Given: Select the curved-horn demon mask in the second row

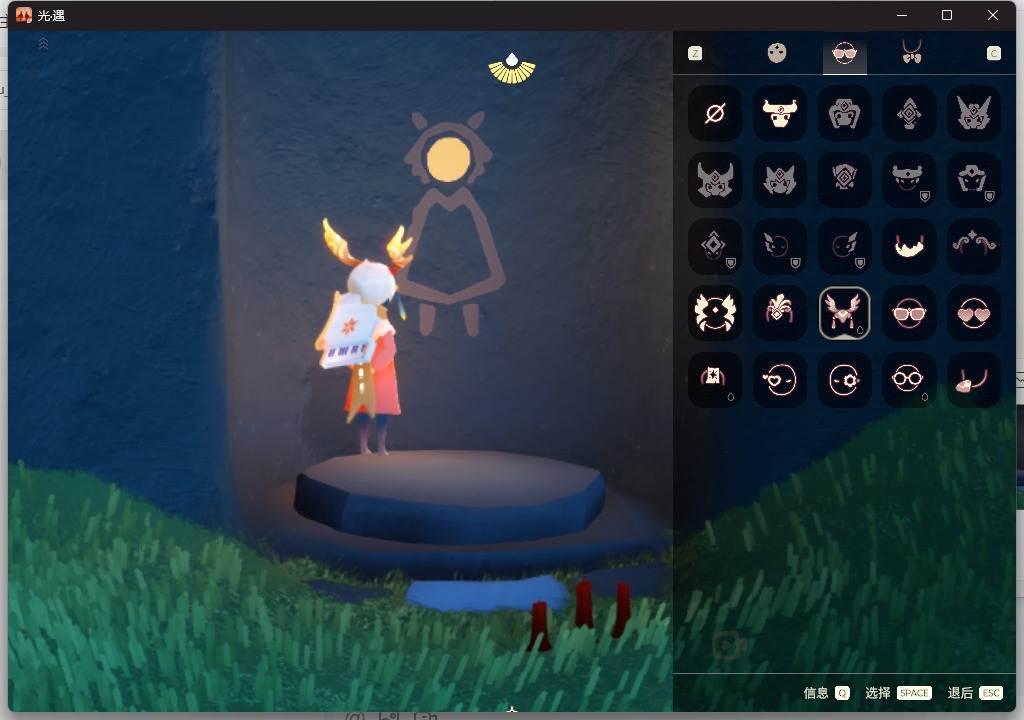Looking at the screenshot, I should [715, 180].
